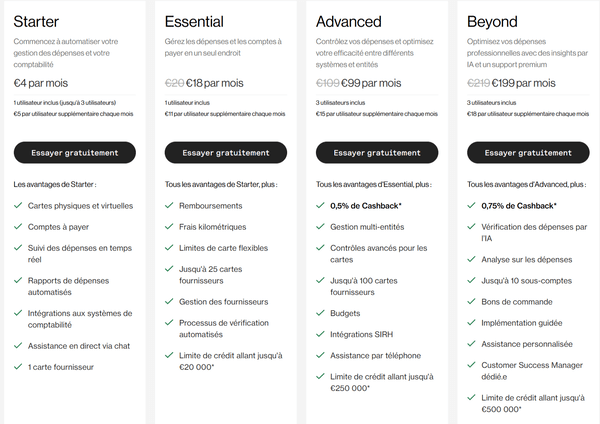This screenshot has height=424, width=600.
Task: Click Essayer gratuitement under Essential plan
Action: (226, 153)
